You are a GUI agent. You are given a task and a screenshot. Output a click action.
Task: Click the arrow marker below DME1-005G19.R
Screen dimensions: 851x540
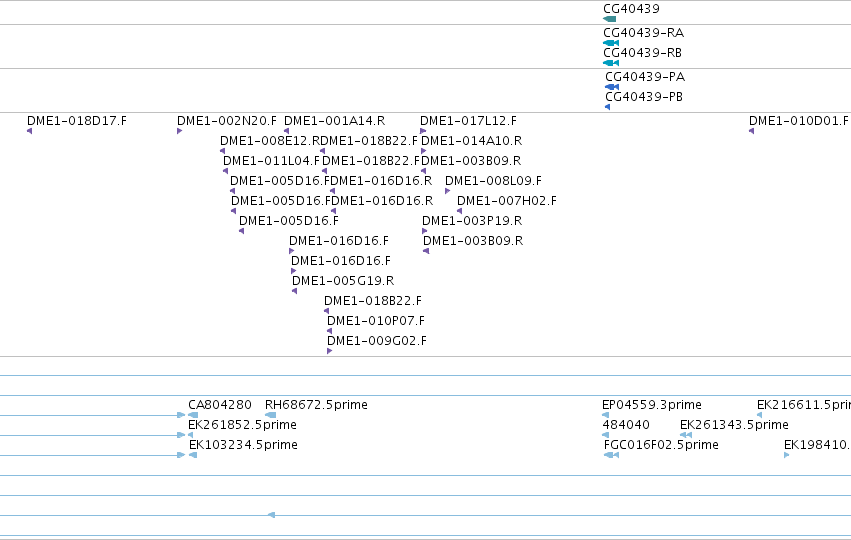(x=294, y=291)
